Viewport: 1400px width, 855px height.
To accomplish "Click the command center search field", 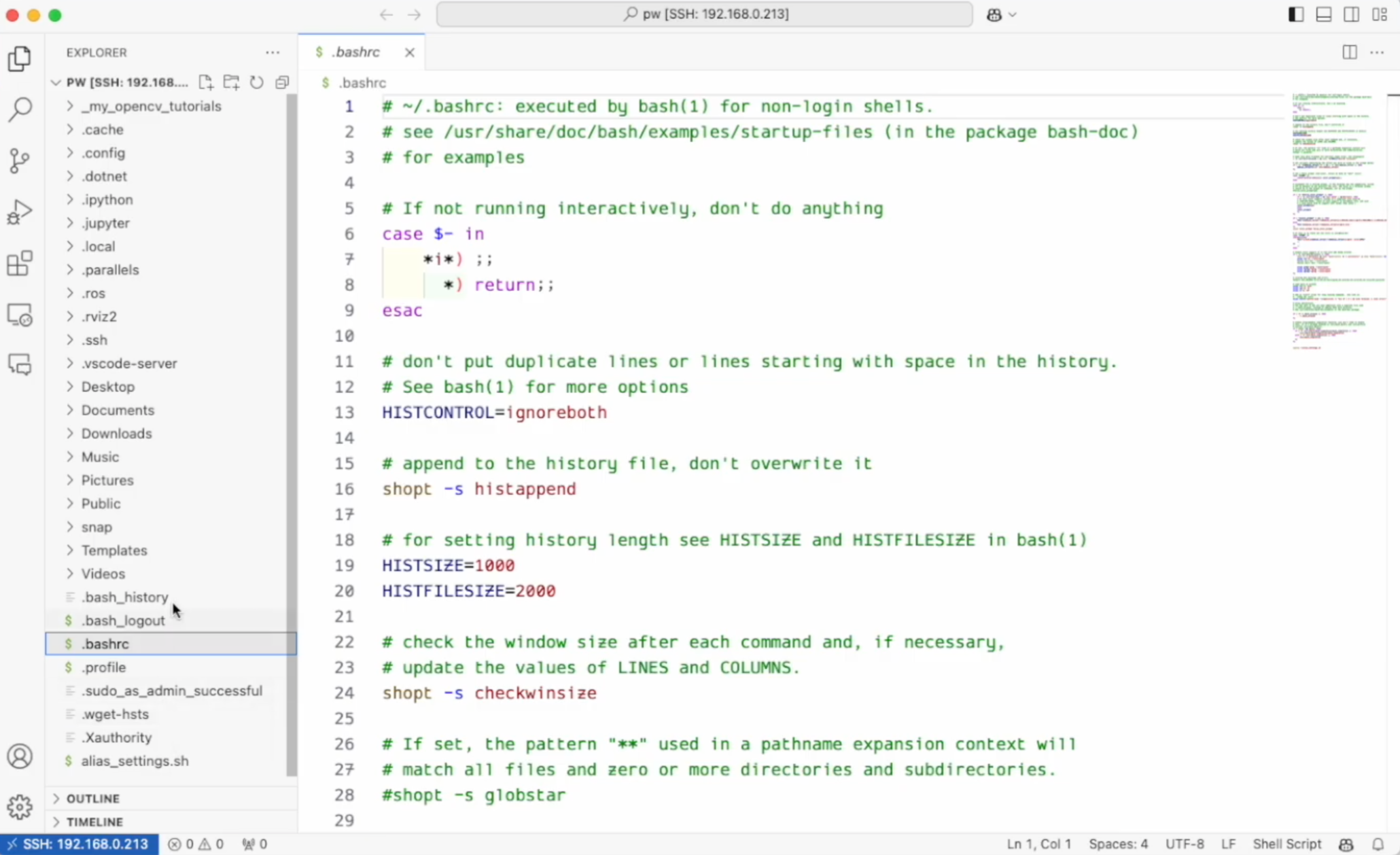I will click(704, 14).
